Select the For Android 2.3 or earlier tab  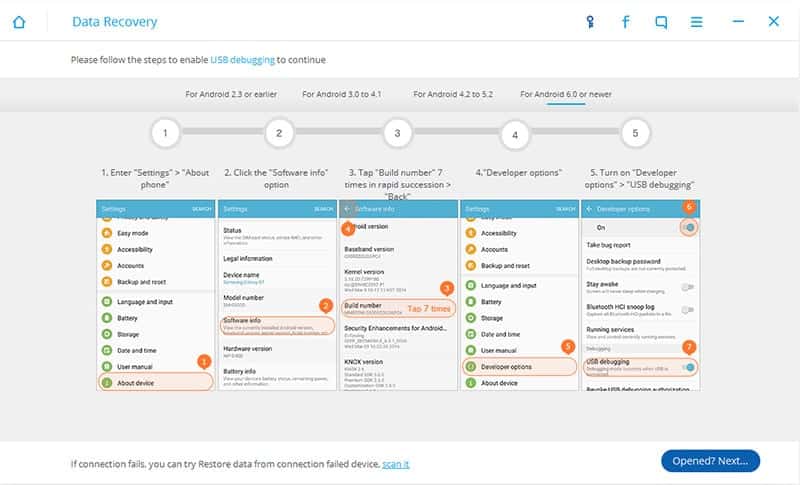pyautogui.click(x=231, y=94)
